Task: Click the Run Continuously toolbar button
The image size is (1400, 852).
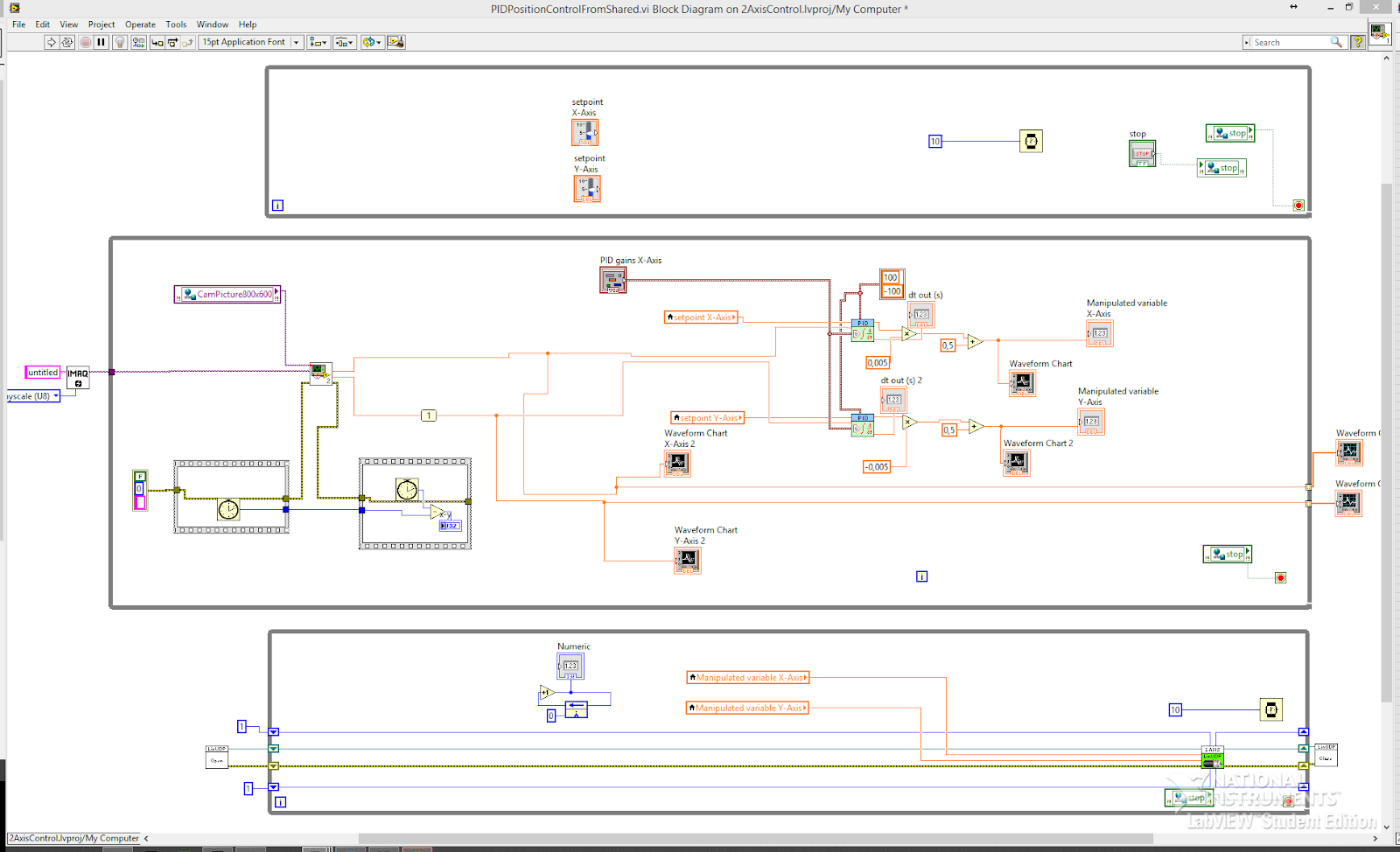Action: pos(67,42)
